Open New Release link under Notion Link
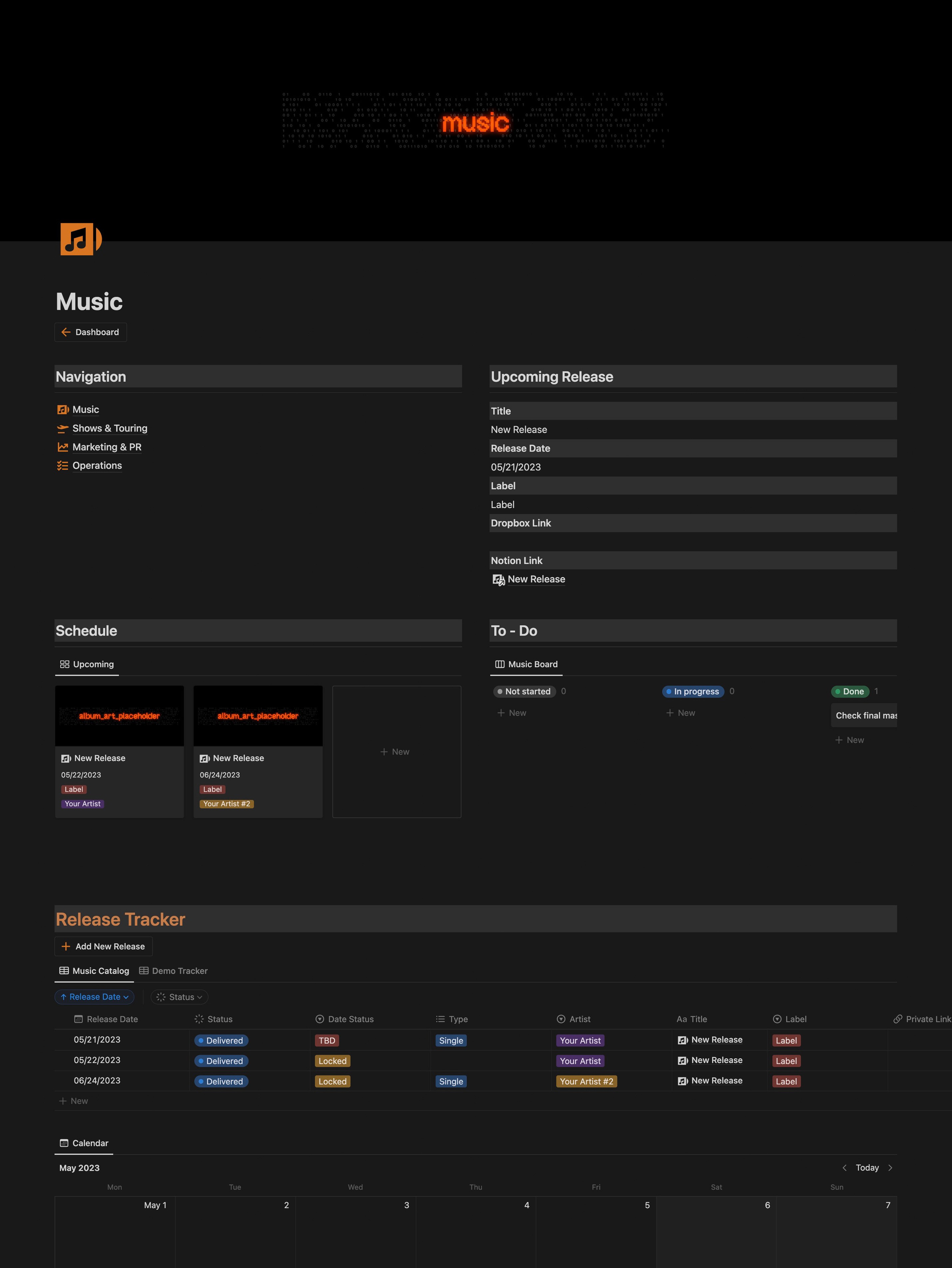 point(536,580)
